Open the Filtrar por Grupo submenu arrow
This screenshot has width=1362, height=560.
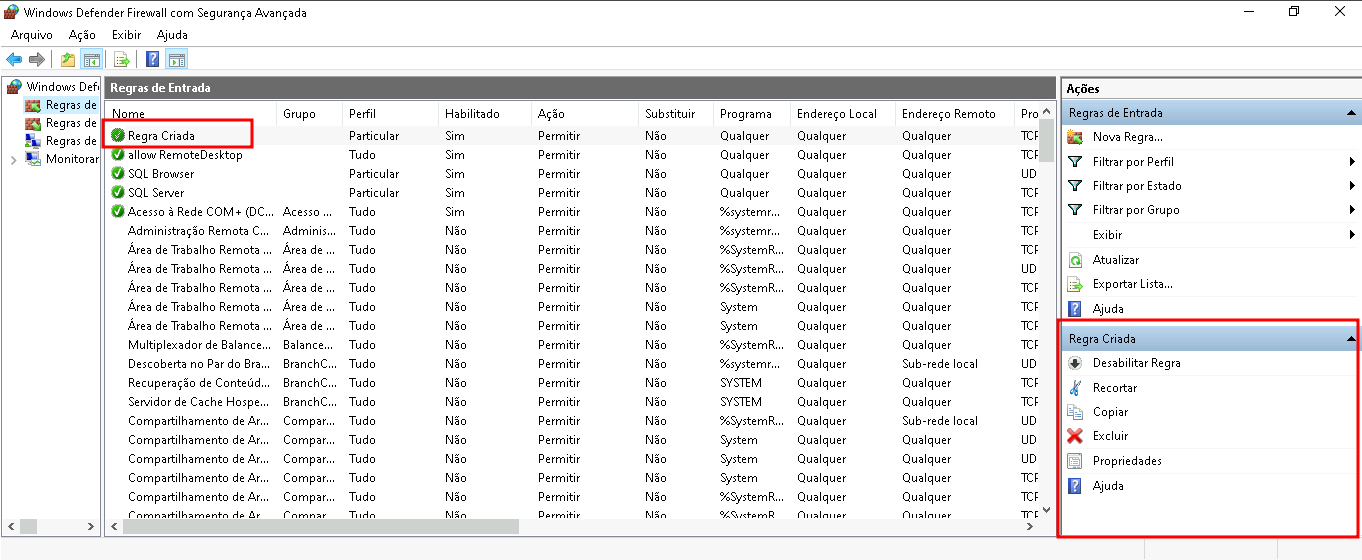[1352, 210]
